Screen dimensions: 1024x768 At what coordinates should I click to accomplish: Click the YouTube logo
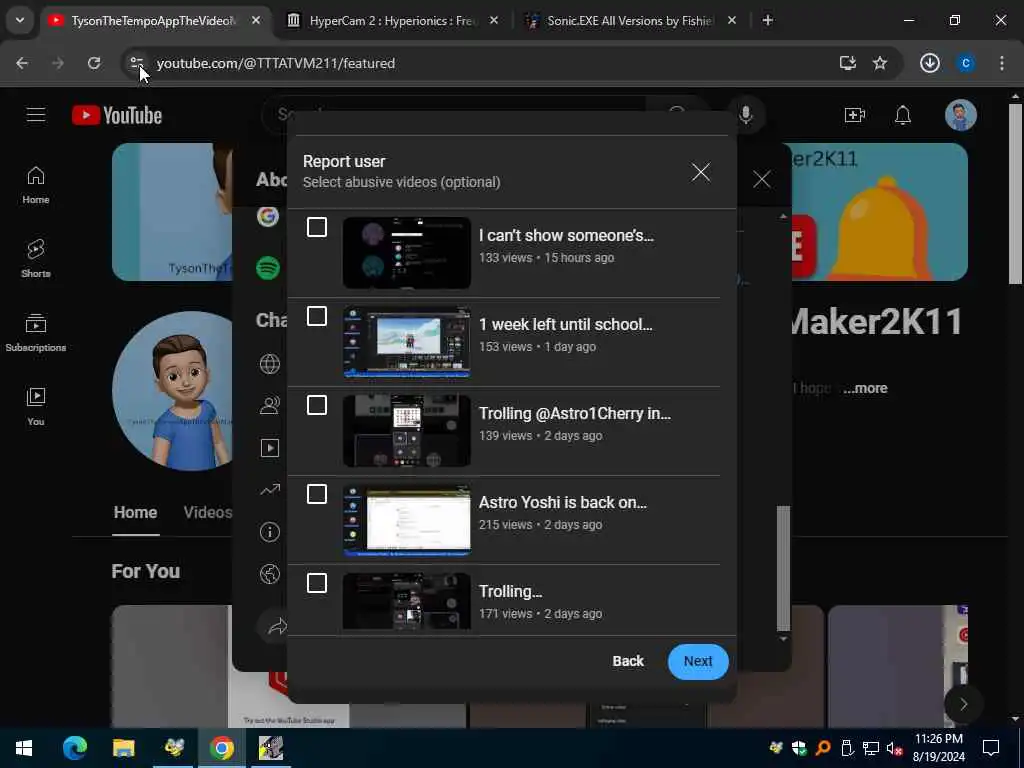coord(117,115)
